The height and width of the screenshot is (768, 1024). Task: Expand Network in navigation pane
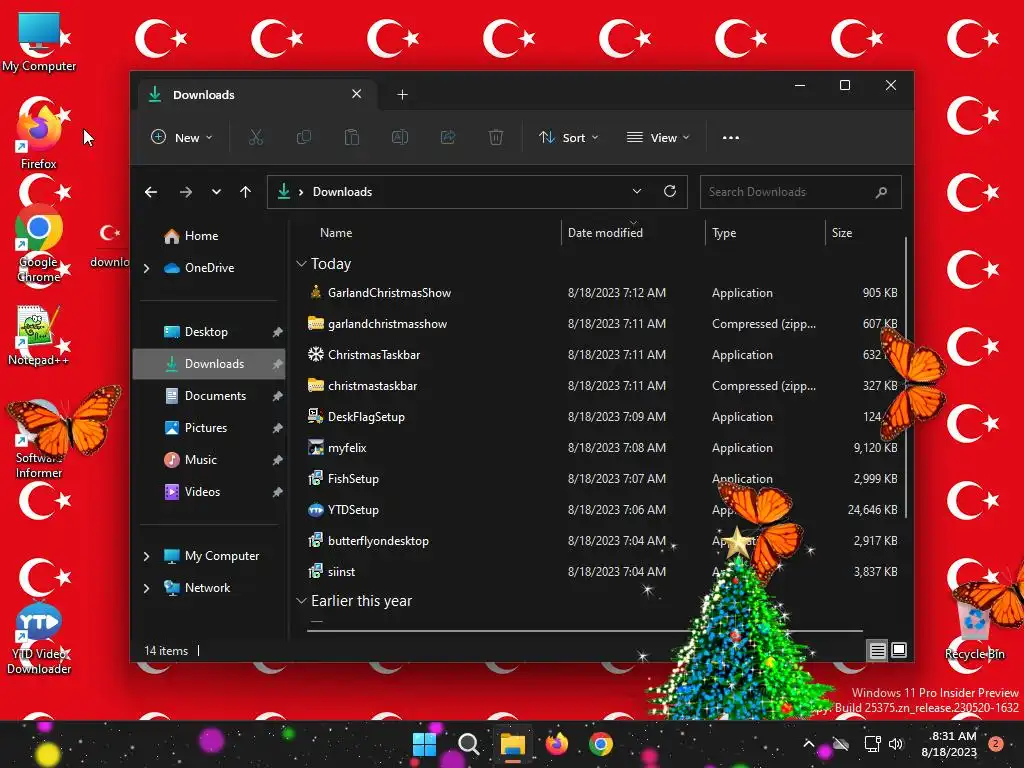coord(146,588)
